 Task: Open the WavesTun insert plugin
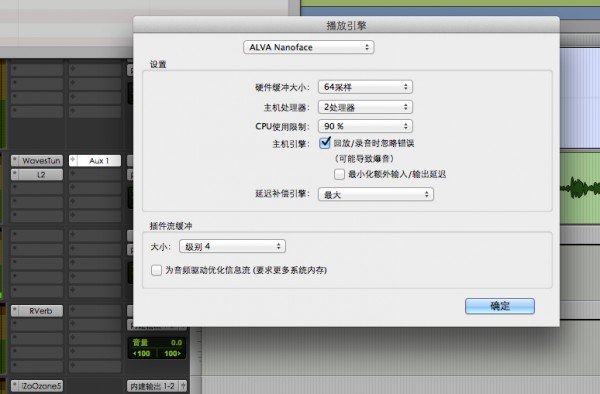[x=41, y=161]
